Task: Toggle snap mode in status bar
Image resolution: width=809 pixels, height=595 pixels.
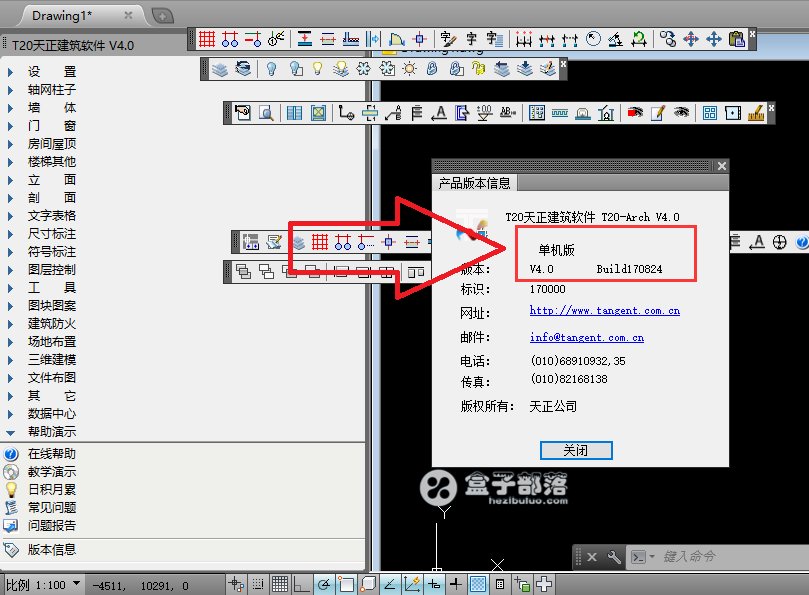Action: pyautogui.click(x=258, y=584)
